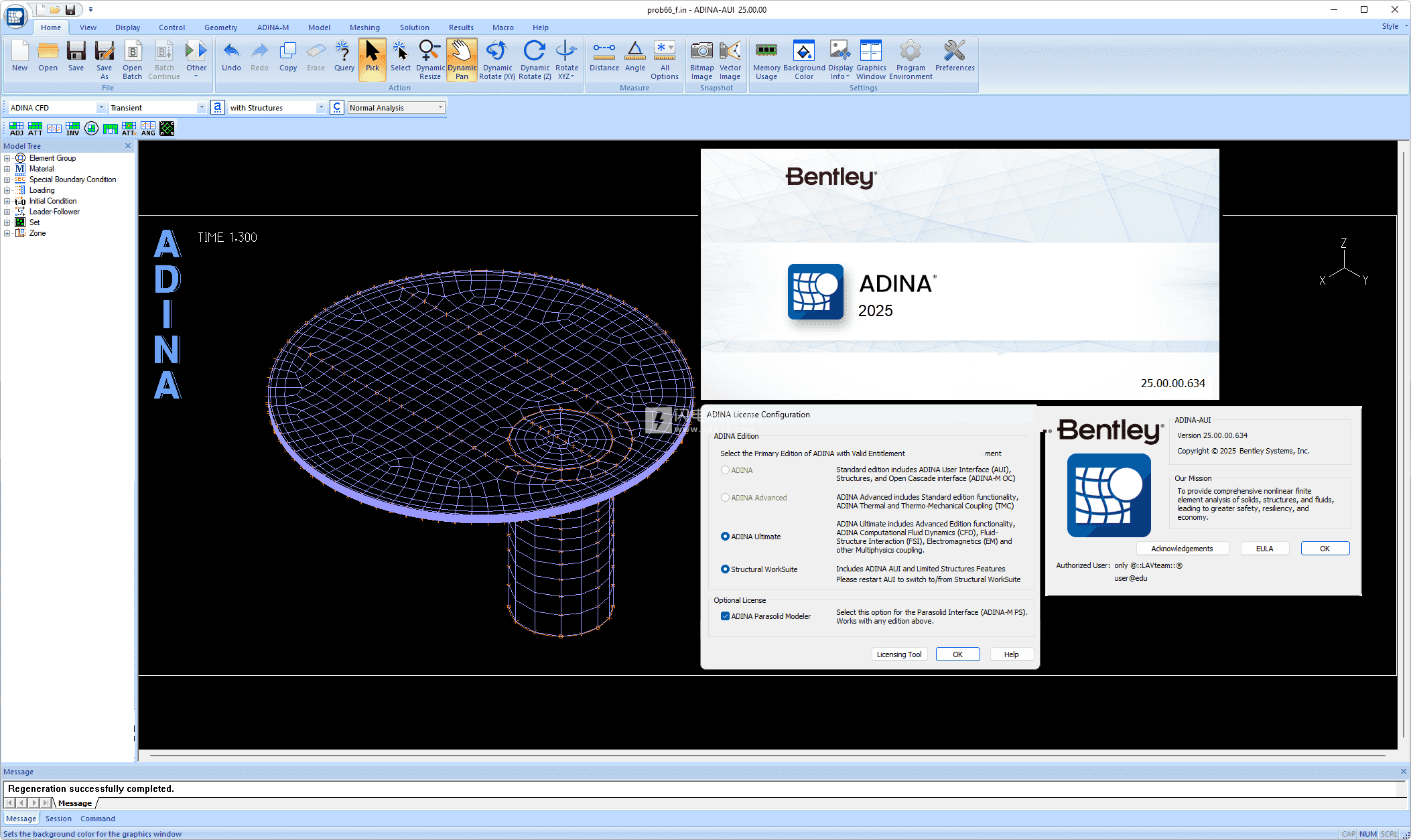Activate Dynamic Rotate (Z)
This screenshot has width=1411, height=840.
point(535,60)
